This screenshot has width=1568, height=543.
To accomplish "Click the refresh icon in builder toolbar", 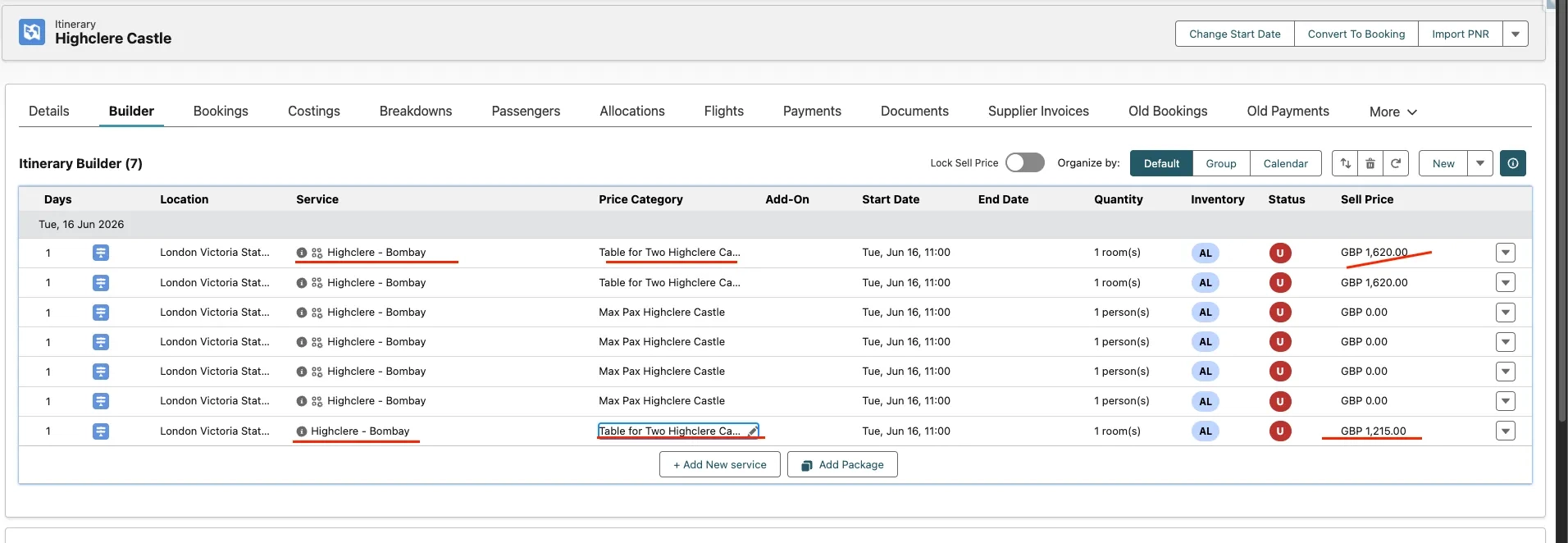I will click(x=1396, y=163).
